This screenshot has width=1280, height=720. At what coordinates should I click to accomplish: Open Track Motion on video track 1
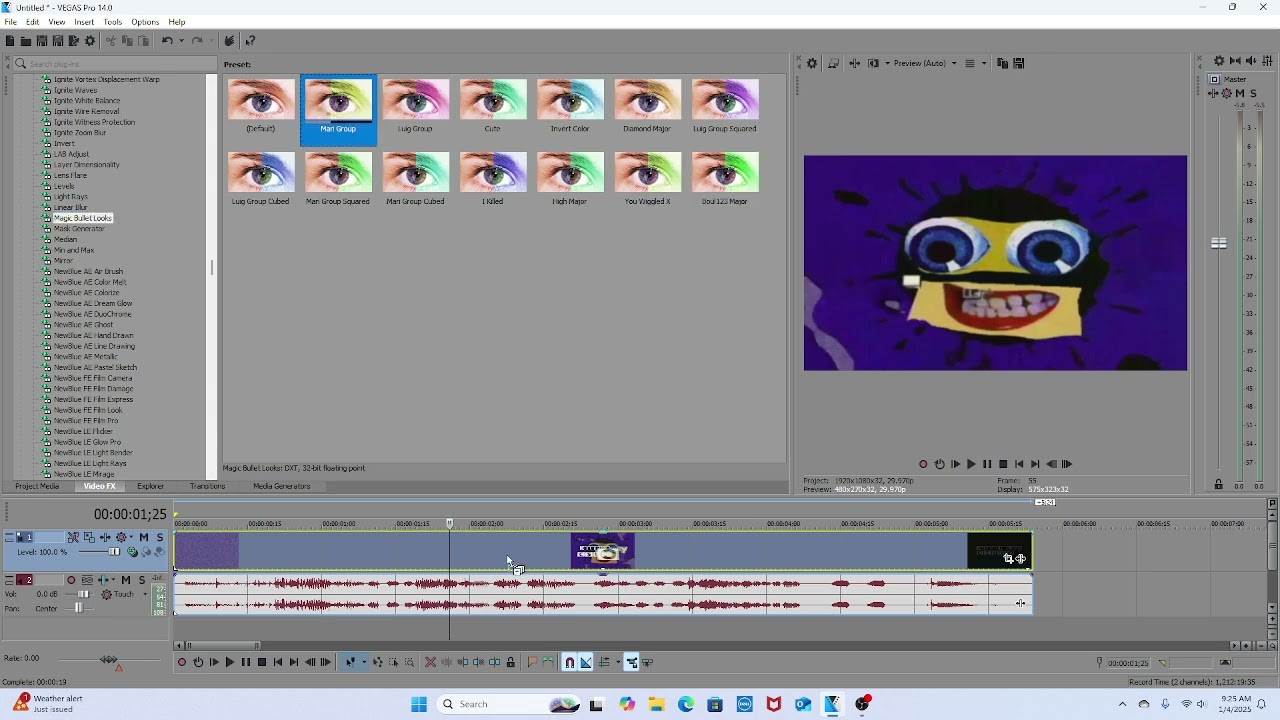click(89, 537)
